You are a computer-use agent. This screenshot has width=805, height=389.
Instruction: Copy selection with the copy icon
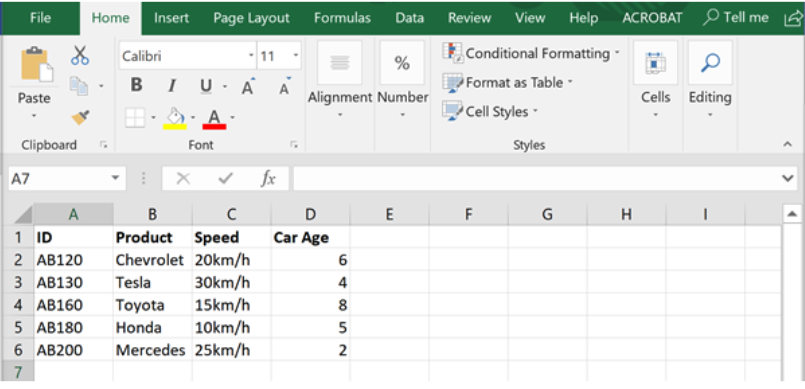tap(79, 86)
